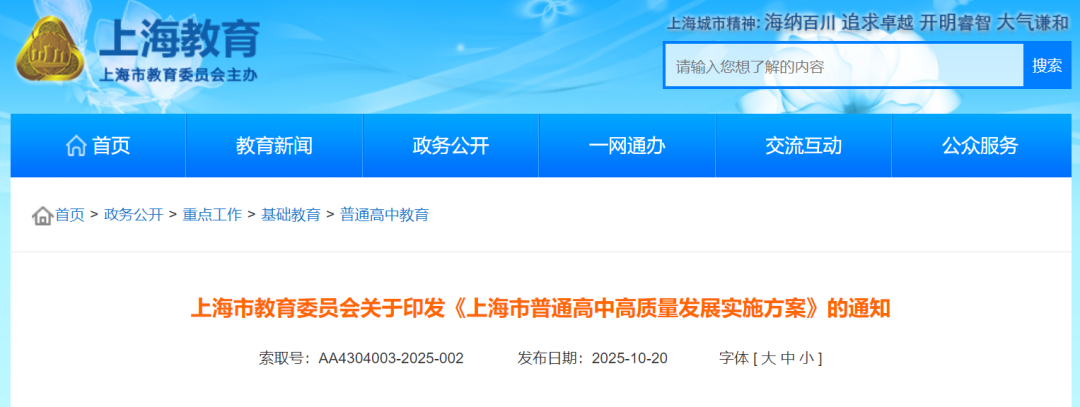Click the gray house icon in breadcrumb
This screenshot has height=407, width=1080.
[x=42, y=215]
